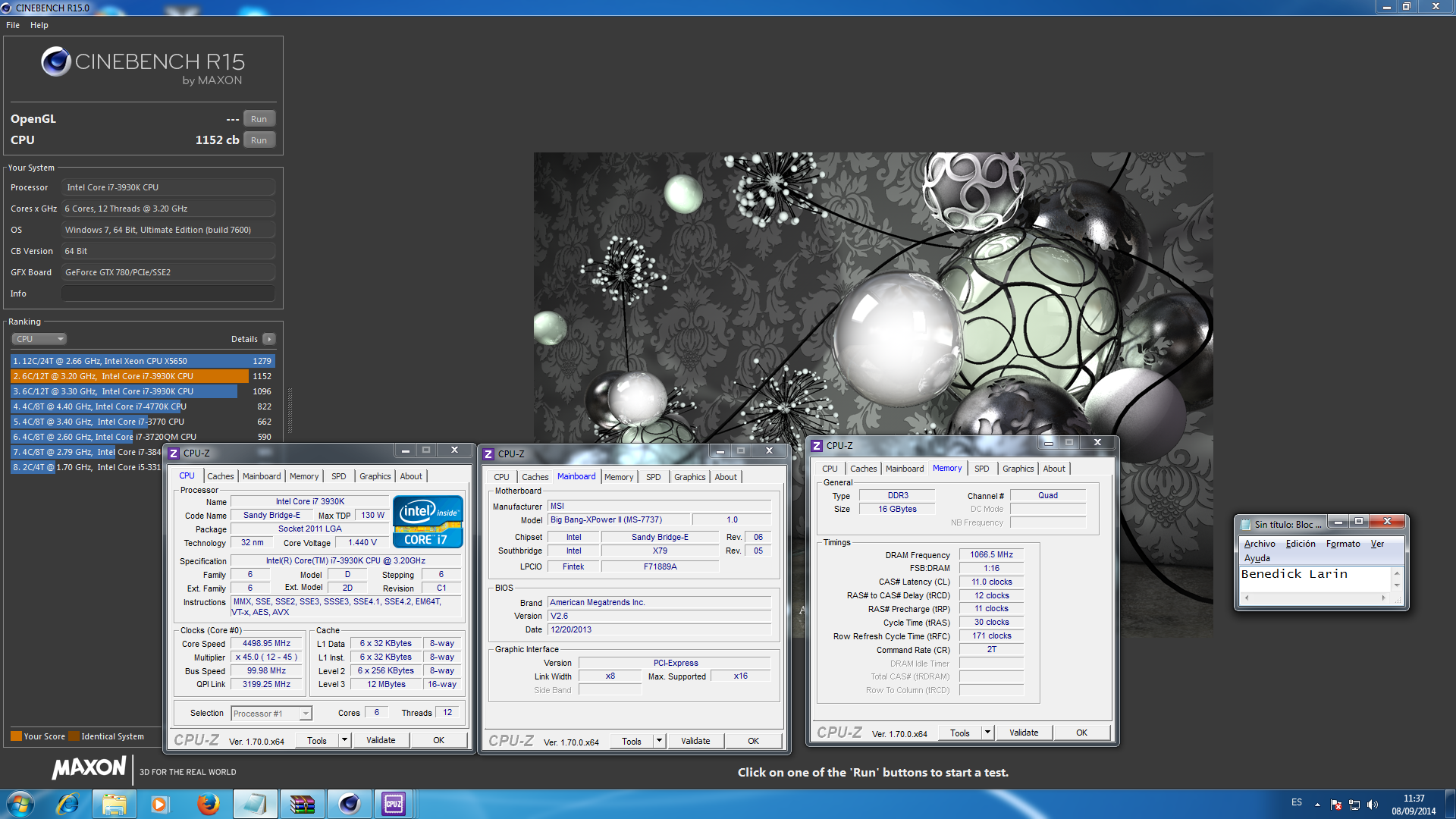Switch to Caches tab in CPU window
This screenshot has height=819, width=1456.
pyautogui.click(x=221, y=476)
